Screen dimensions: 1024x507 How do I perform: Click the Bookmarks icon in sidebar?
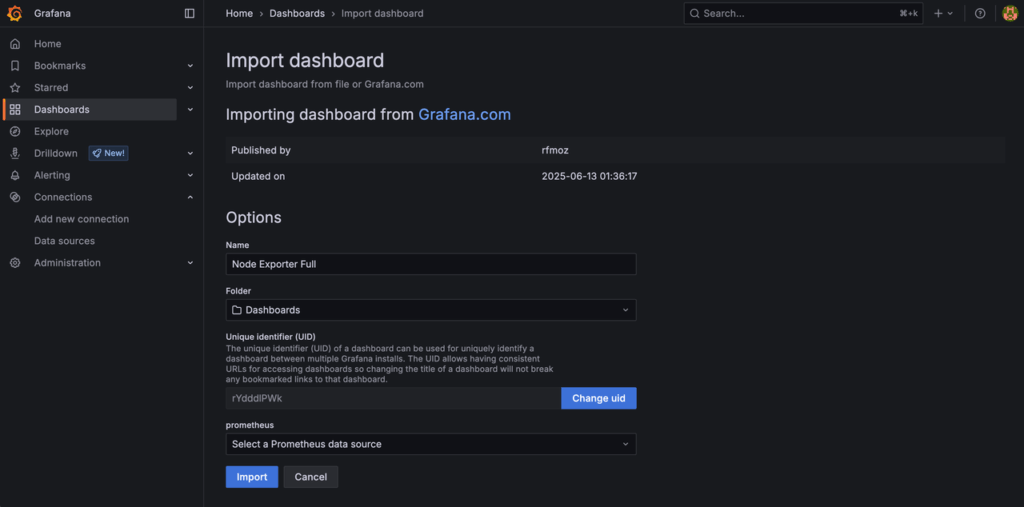(15, 66)
